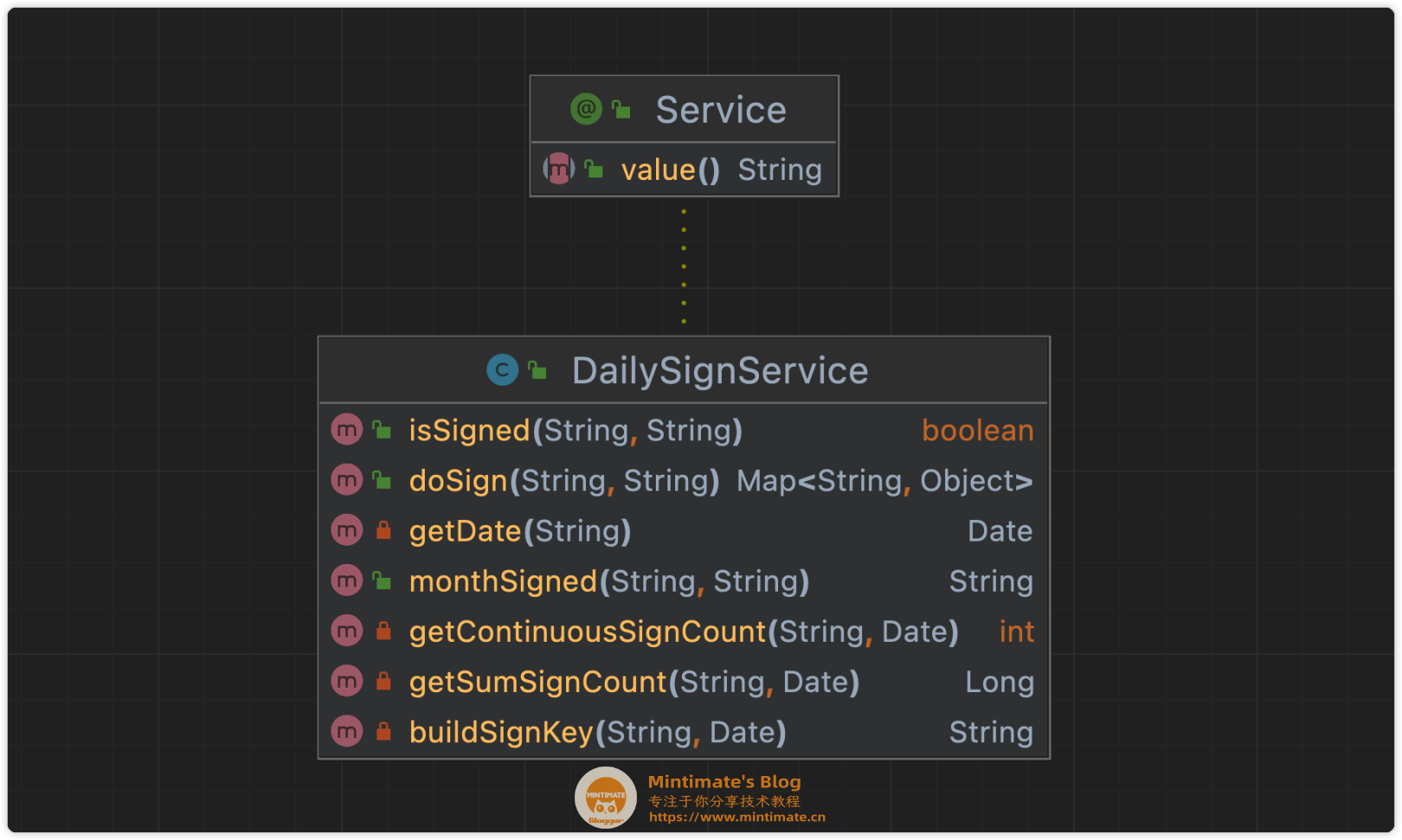Screen dimensions: 1402x840
Task: Select the DailySignService class title
Action: pos(720,371)
